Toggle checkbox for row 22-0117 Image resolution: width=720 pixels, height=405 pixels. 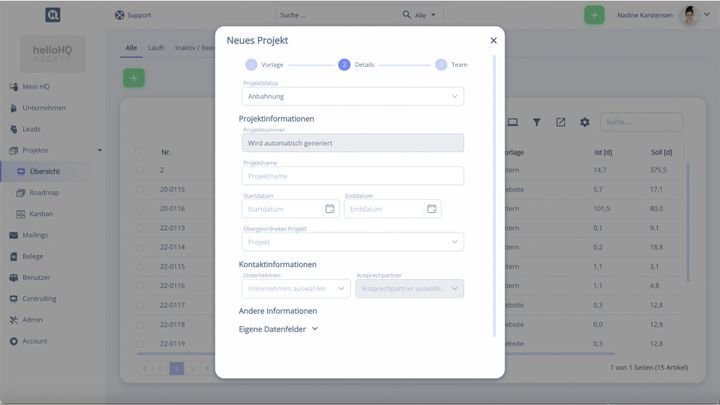pyautogui.click(x=140, y=305)
